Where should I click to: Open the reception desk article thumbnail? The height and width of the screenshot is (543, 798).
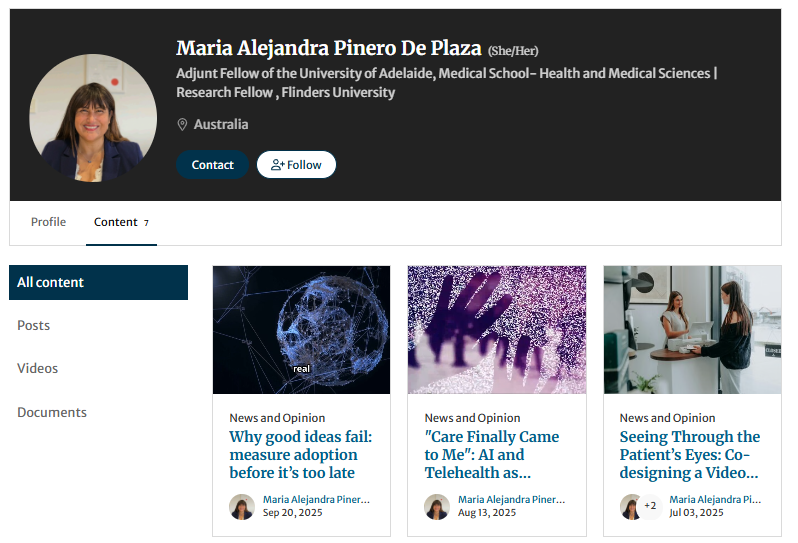click(x=692, y=329)
